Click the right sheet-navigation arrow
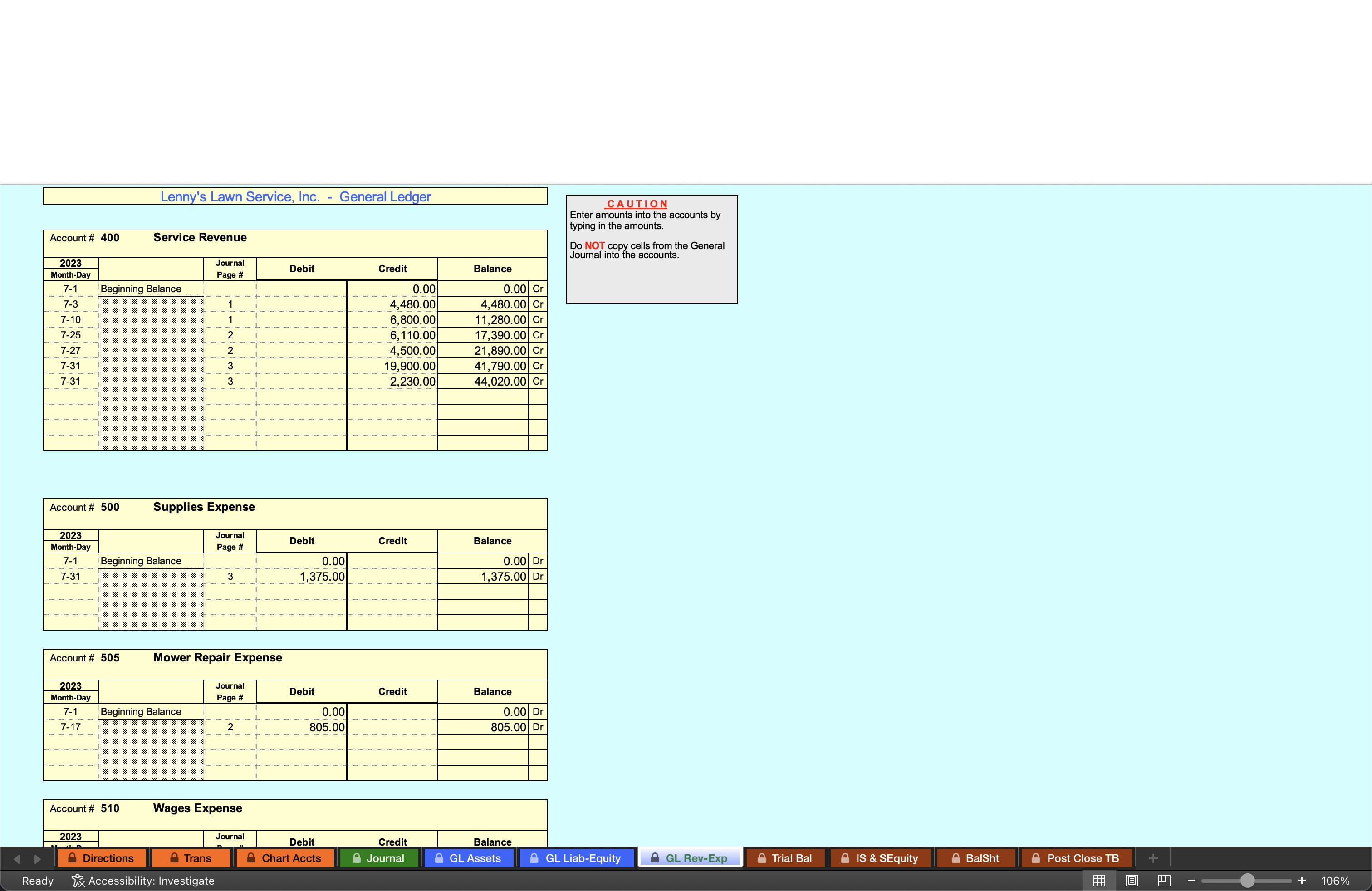The width and height of the screenshot is (1372, 891). coord(38,858)
